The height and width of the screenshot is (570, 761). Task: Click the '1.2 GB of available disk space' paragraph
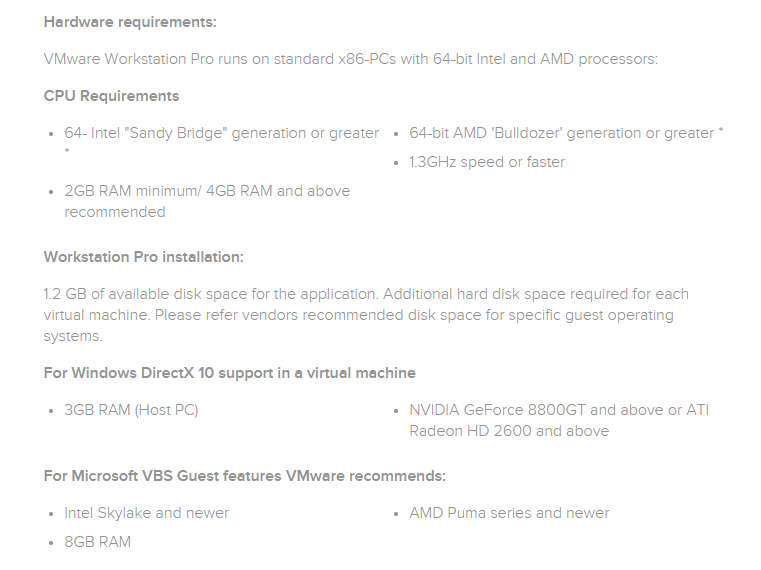[366, 315]
